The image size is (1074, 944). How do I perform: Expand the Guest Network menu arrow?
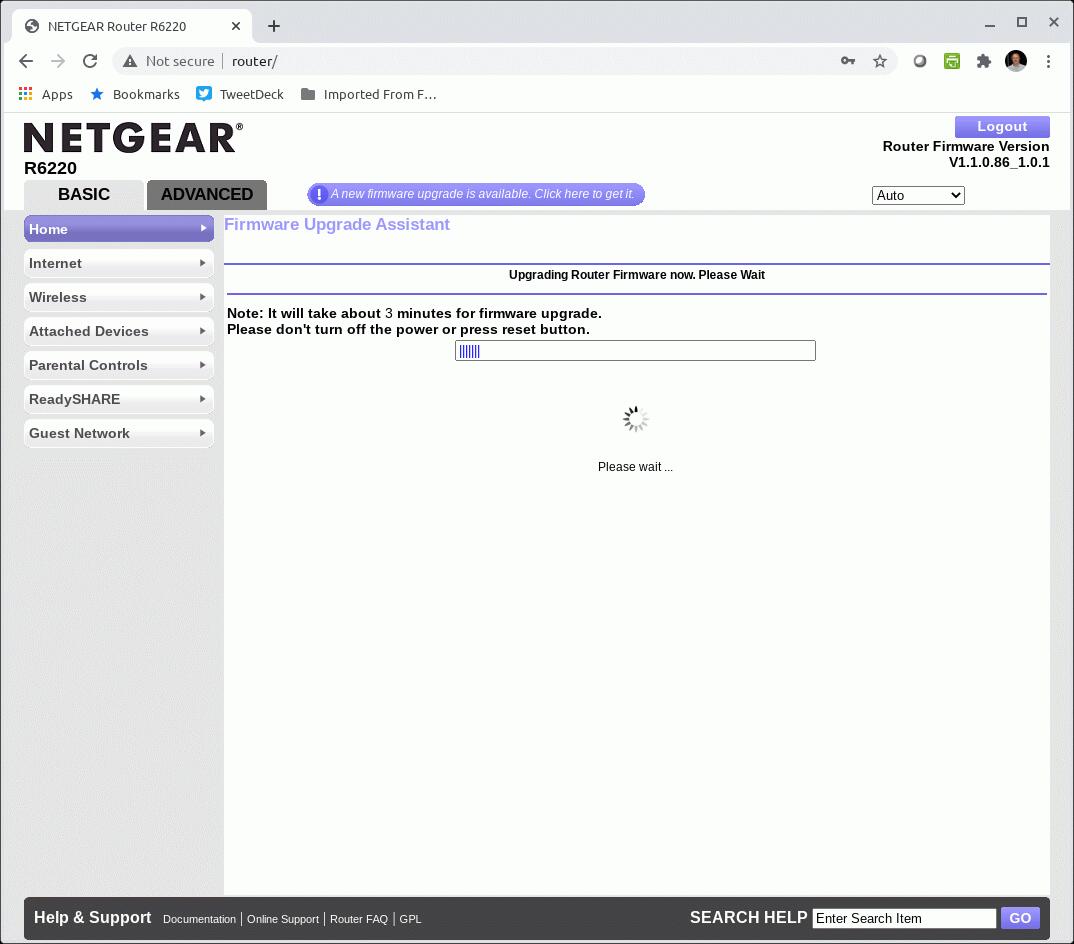coord(203,433)
